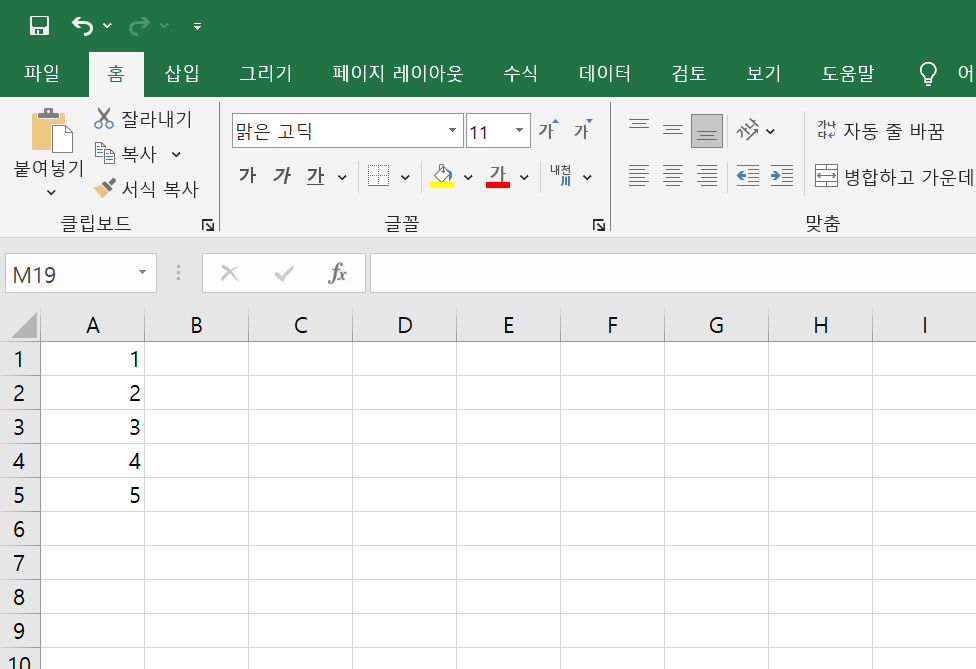The height and width of the screenshot is (669, 976).
Task: Expand the borders dropdown arrow
Action: [x=405, y=177]
